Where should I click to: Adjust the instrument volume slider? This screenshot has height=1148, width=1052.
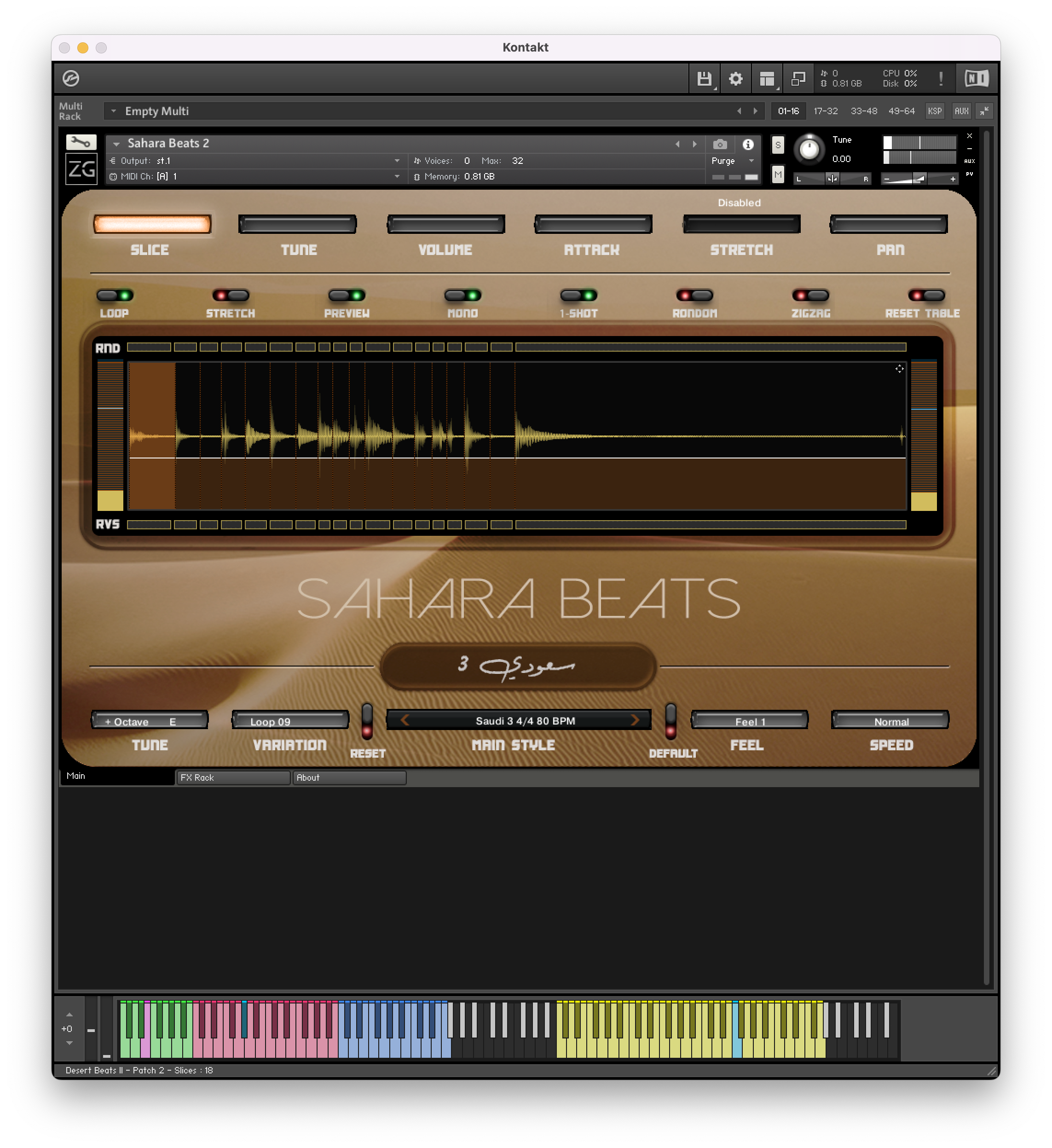(919, 178)
